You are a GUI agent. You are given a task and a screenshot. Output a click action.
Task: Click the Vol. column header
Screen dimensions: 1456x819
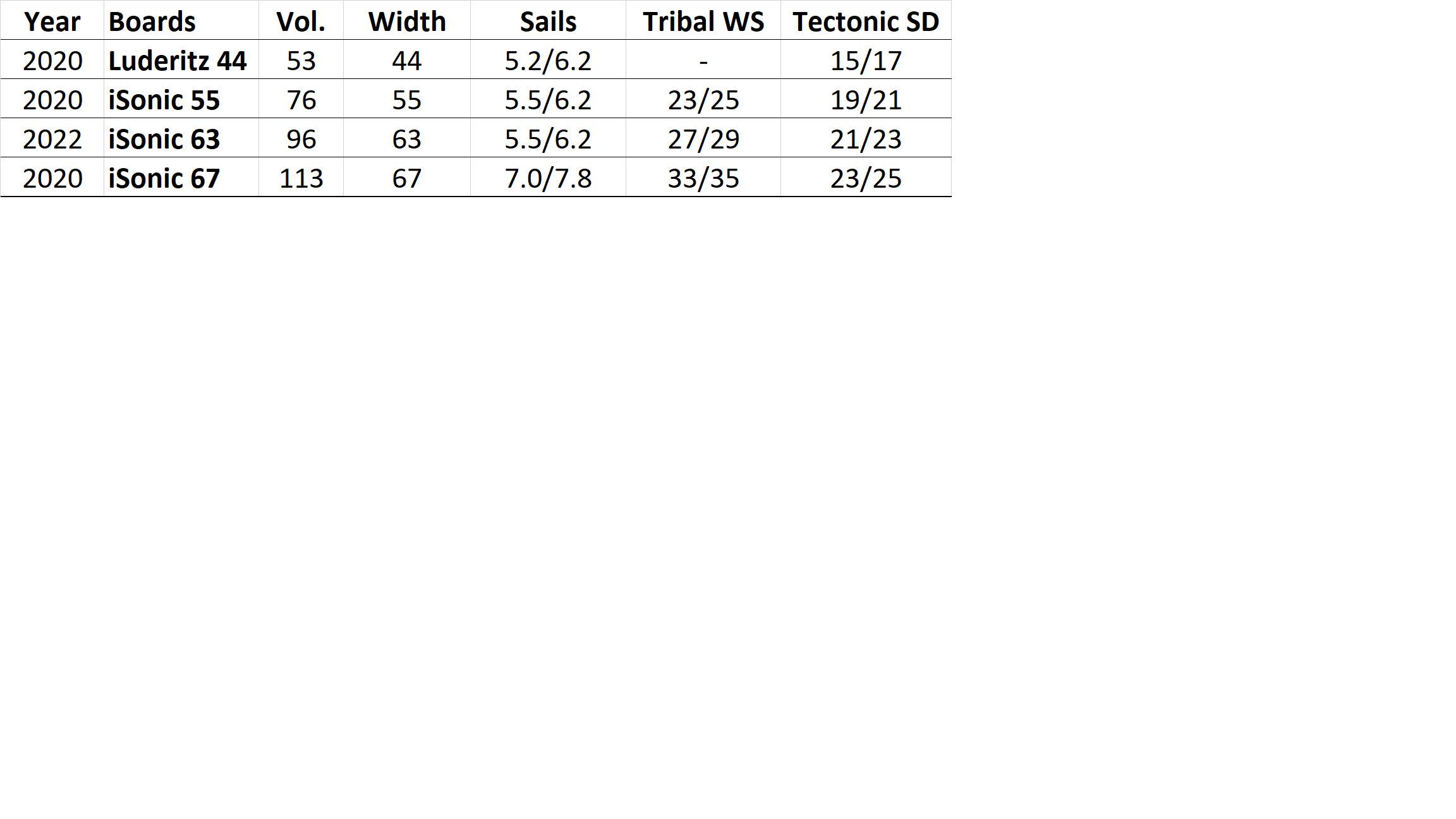coord(301,21)
